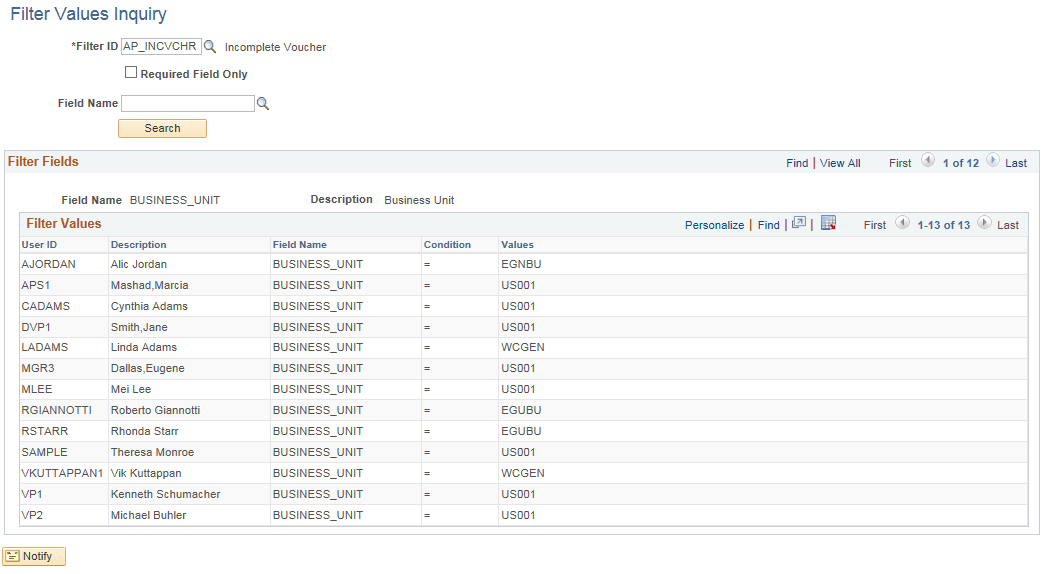Click Find link in Filter Fields header
The height and width of the screenshot is (574, 1048).
point(797,163)
